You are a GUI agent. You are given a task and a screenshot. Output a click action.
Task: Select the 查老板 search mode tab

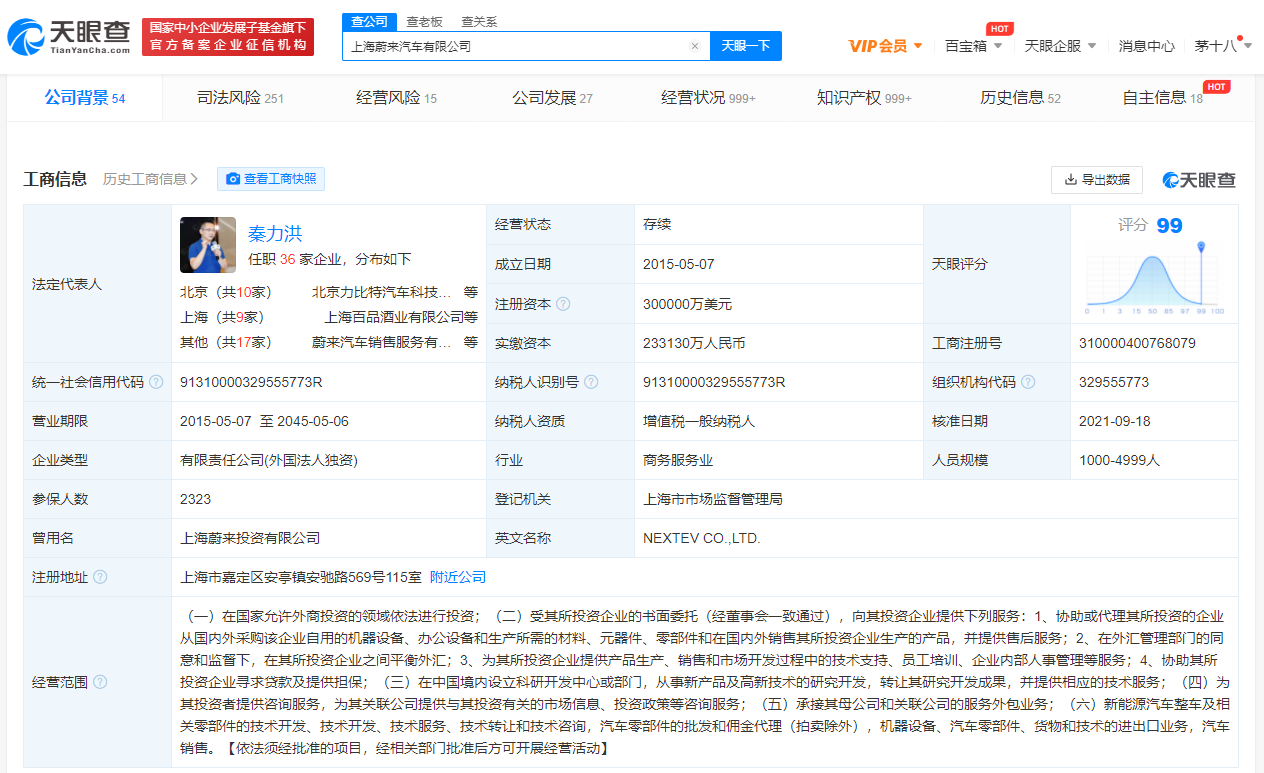(x=424, y=21)
